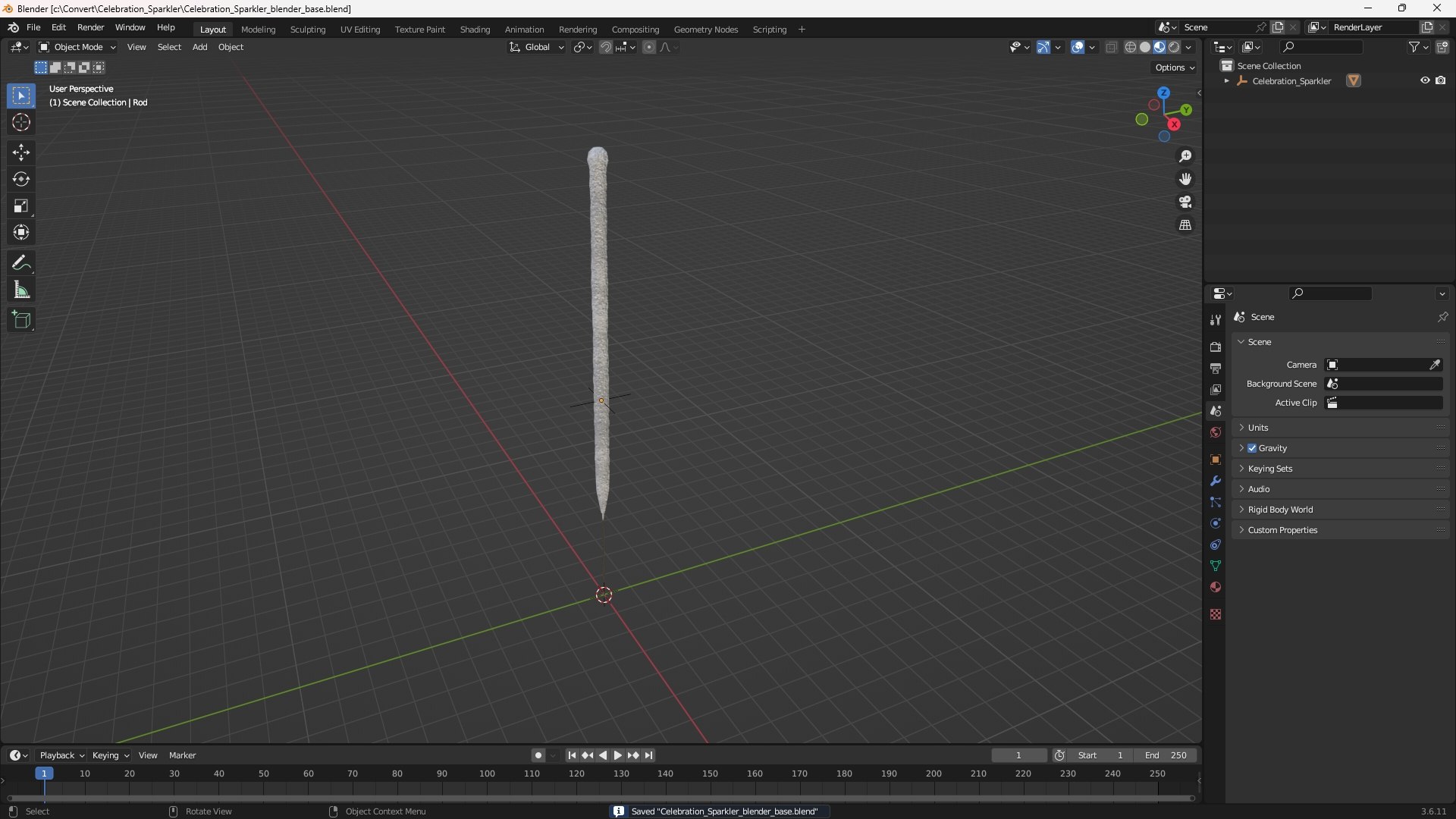Click the Pan view hand icon
The width and height of the screenshot is (1456, 819).
pos(1185,179)
